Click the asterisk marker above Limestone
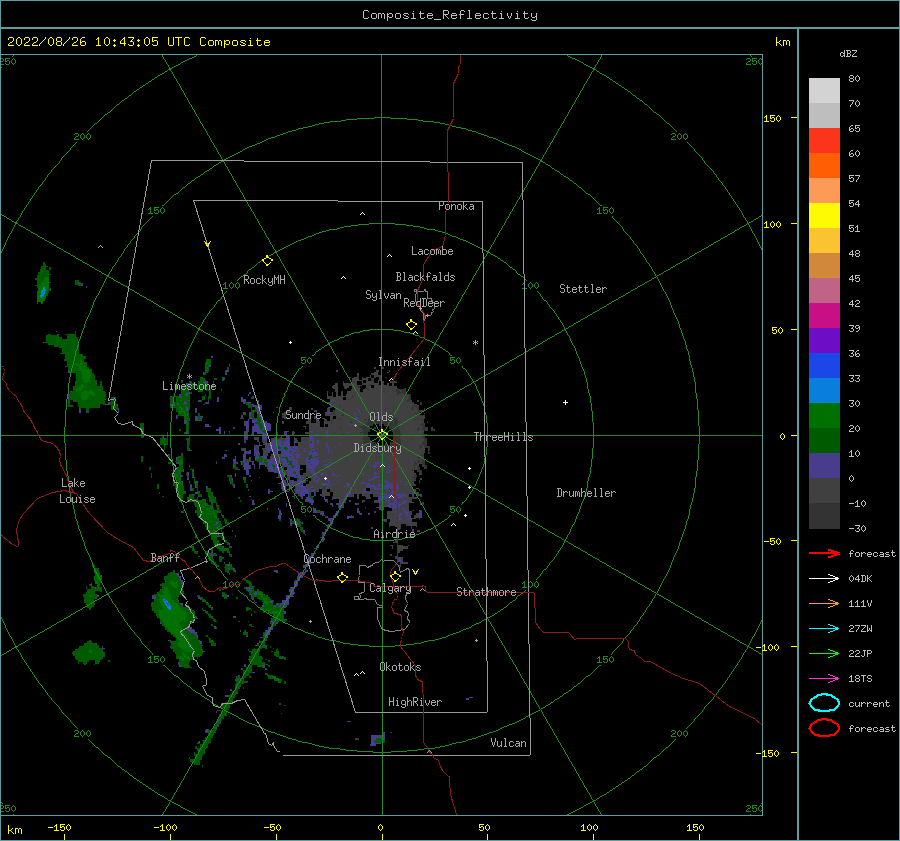900x841 pixels. point(189,377)
